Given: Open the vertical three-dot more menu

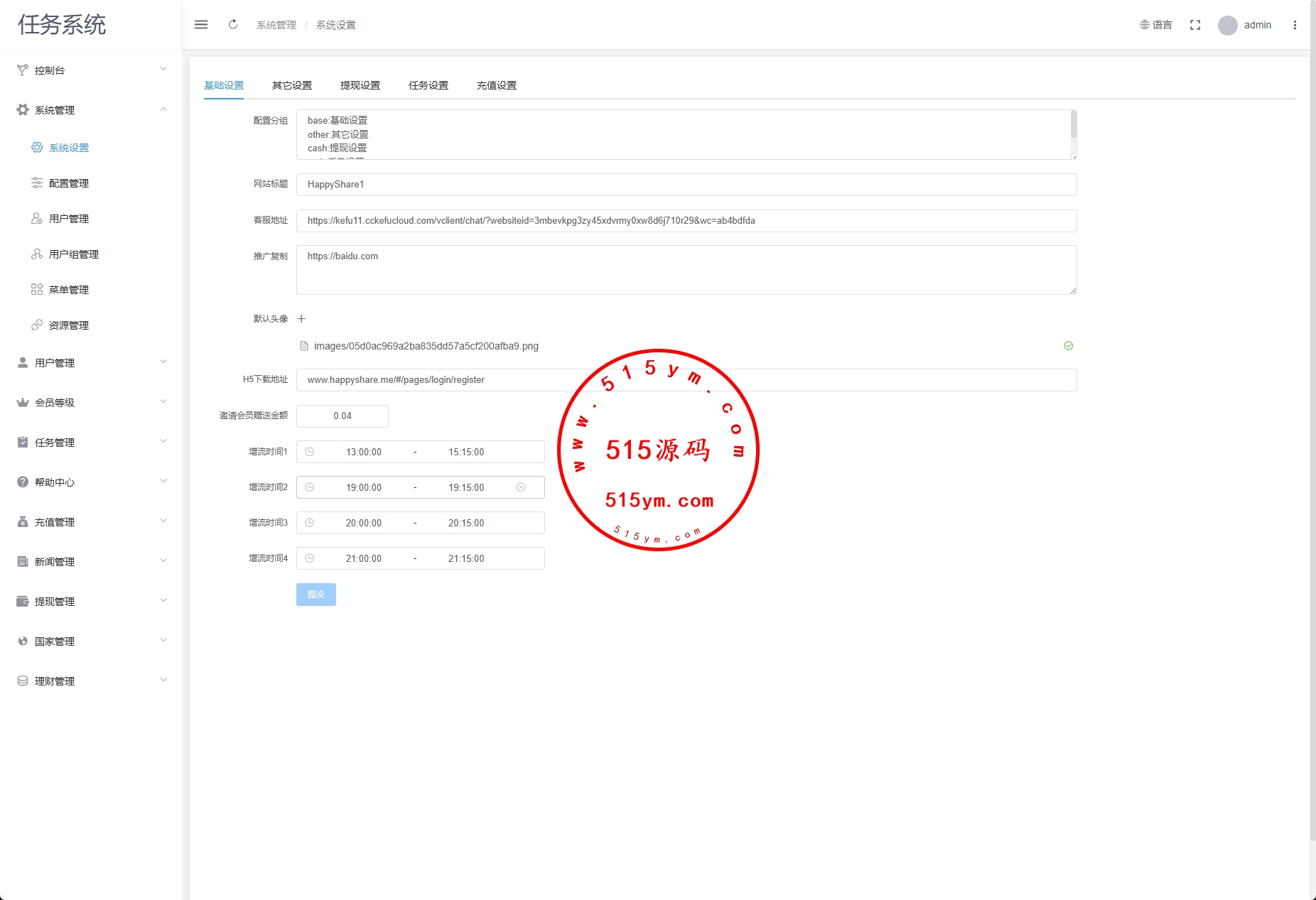Looking at the screenshot, I should 1295,25.
